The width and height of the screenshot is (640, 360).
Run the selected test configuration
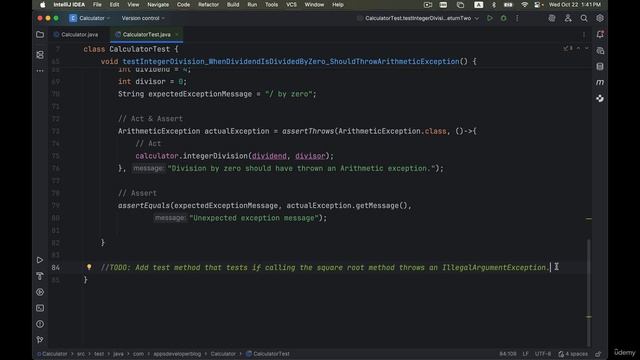(490, 18)
